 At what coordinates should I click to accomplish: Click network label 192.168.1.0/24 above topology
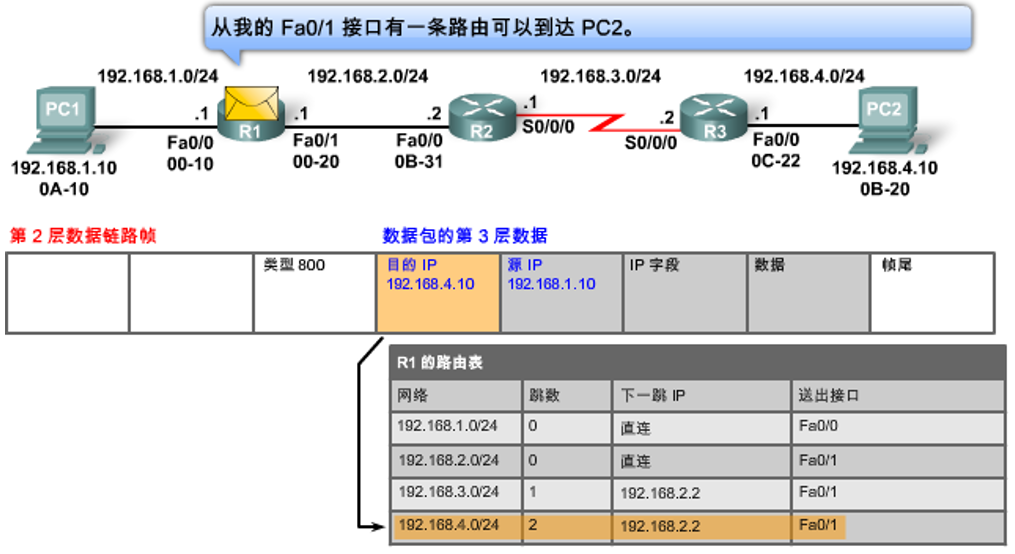pyautogui.click(x=157, y=76)
